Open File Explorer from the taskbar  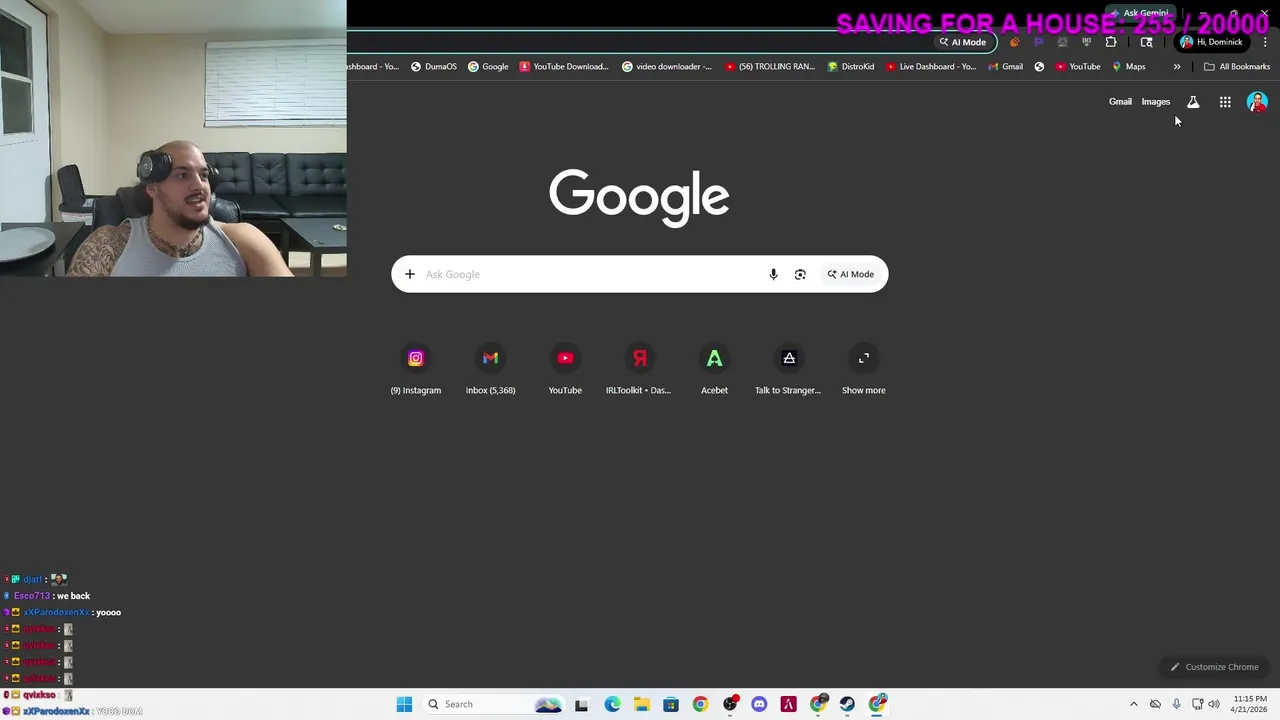tap(641, 704)
